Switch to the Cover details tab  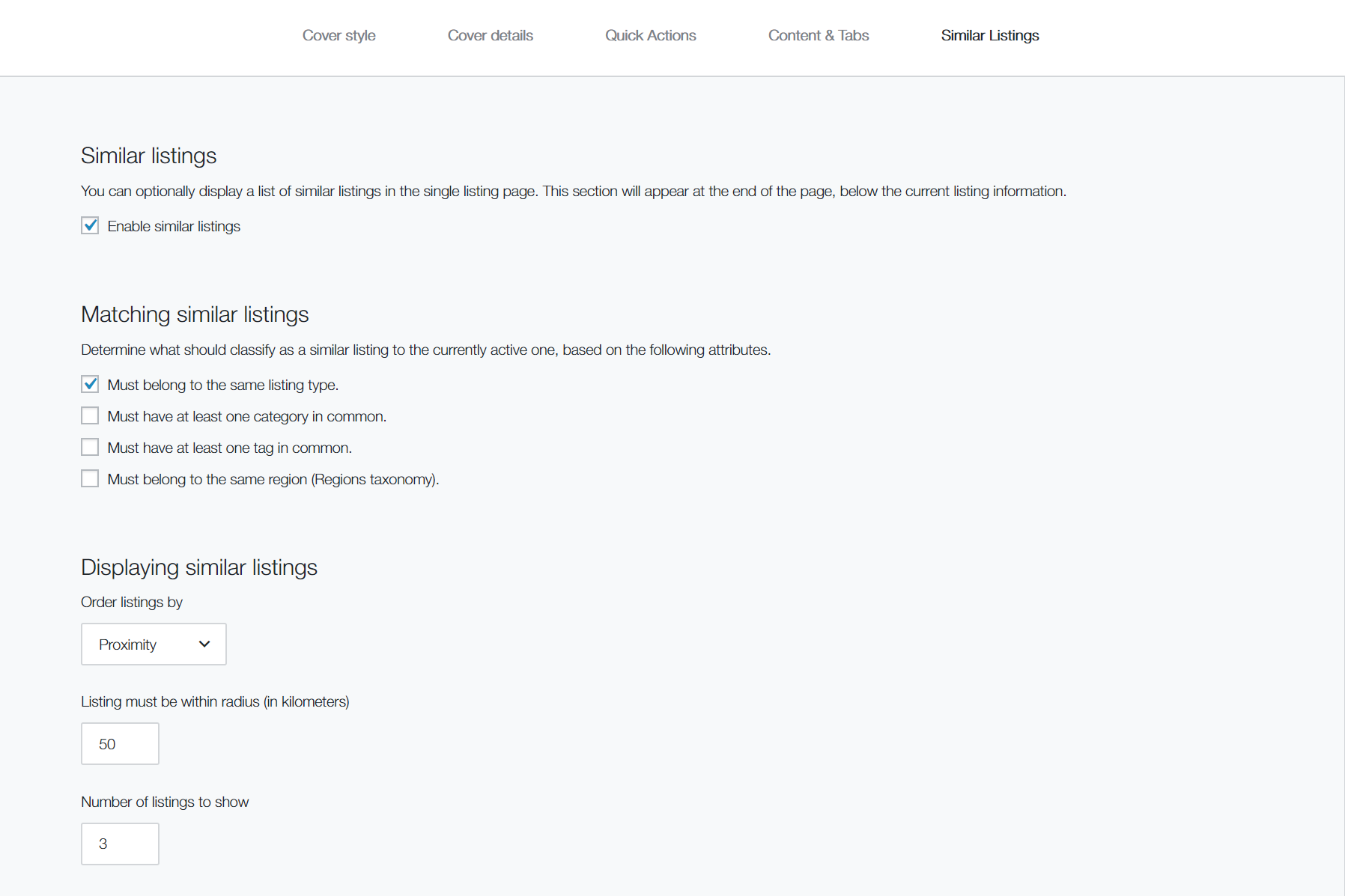click(490, 35)
